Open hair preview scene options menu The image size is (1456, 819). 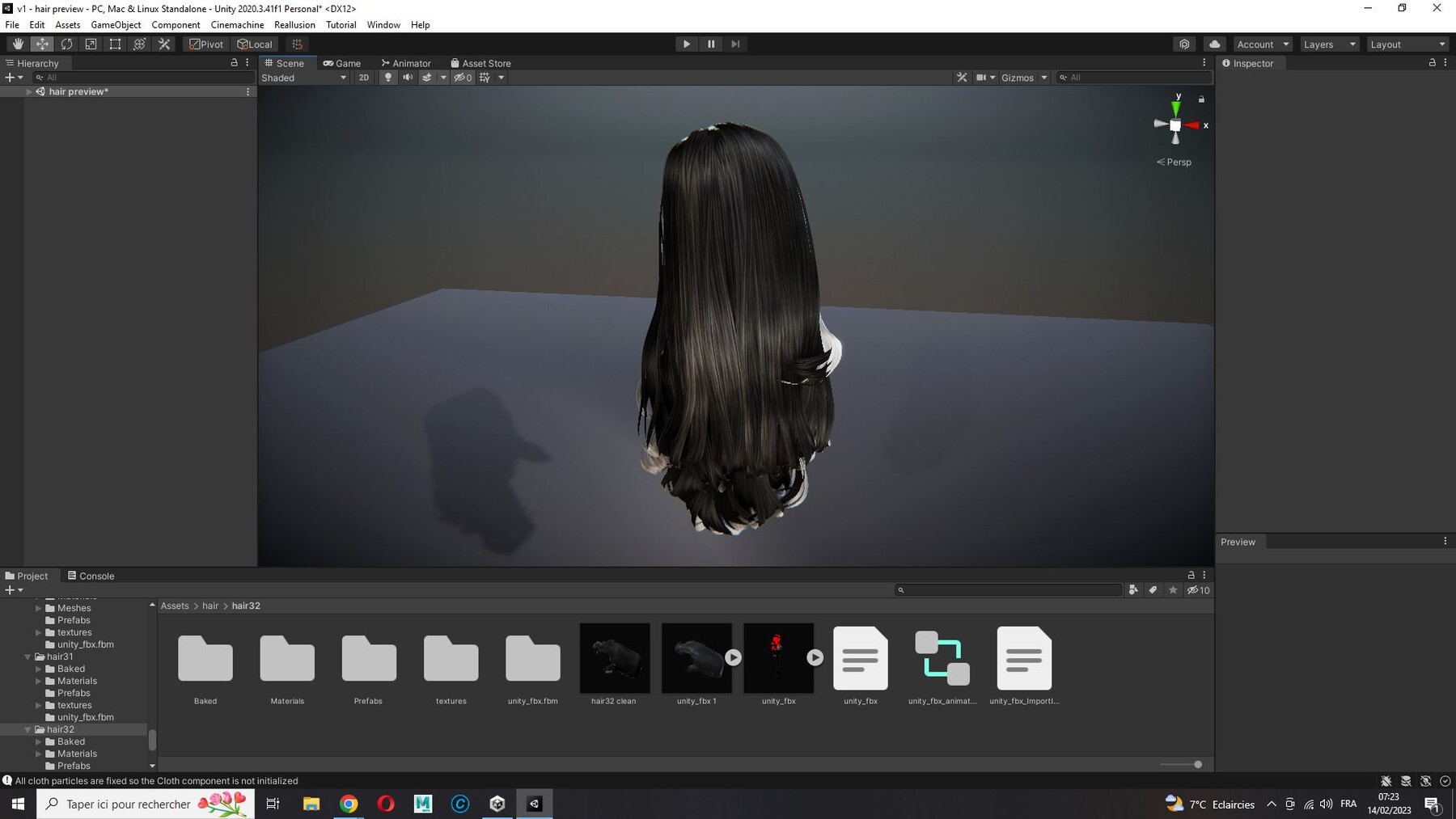pos(248,91)
